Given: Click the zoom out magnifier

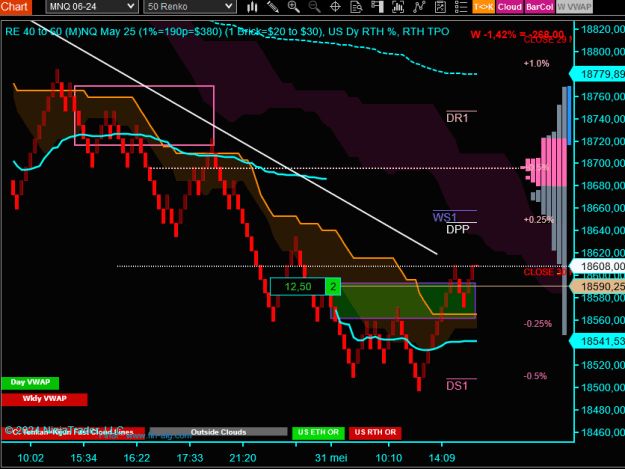Looking at the screenshot, I should click(x=314, y=7).
